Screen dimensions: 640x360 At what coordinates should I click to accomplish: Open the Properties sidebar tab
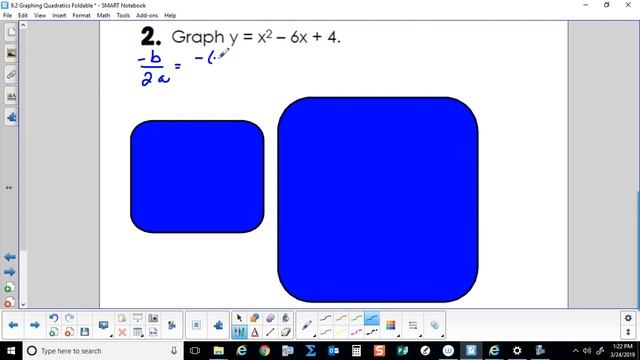(11, 96)
